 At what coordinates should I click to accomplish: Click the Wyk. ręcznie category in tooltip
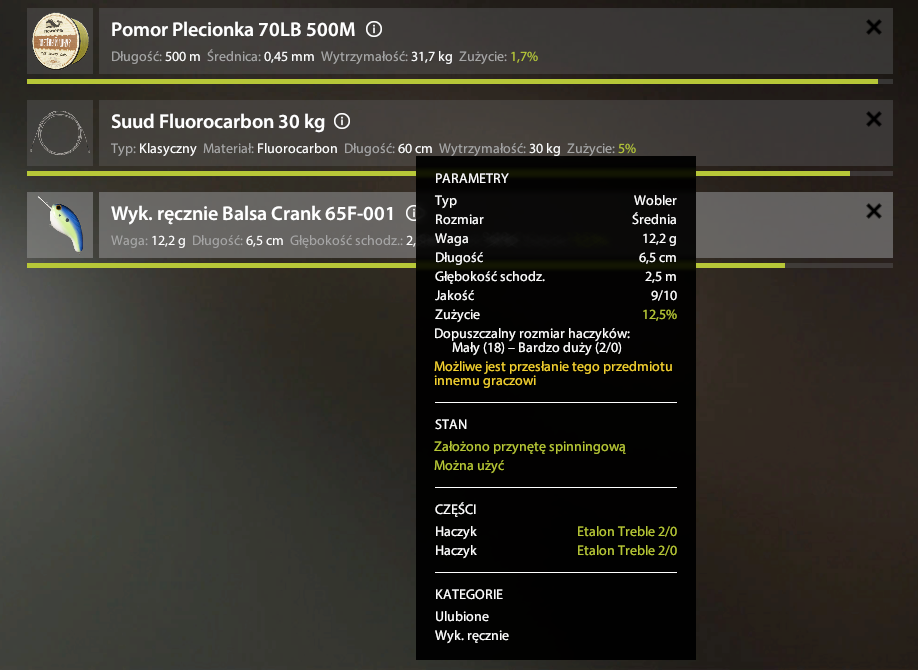pos(472,636)
